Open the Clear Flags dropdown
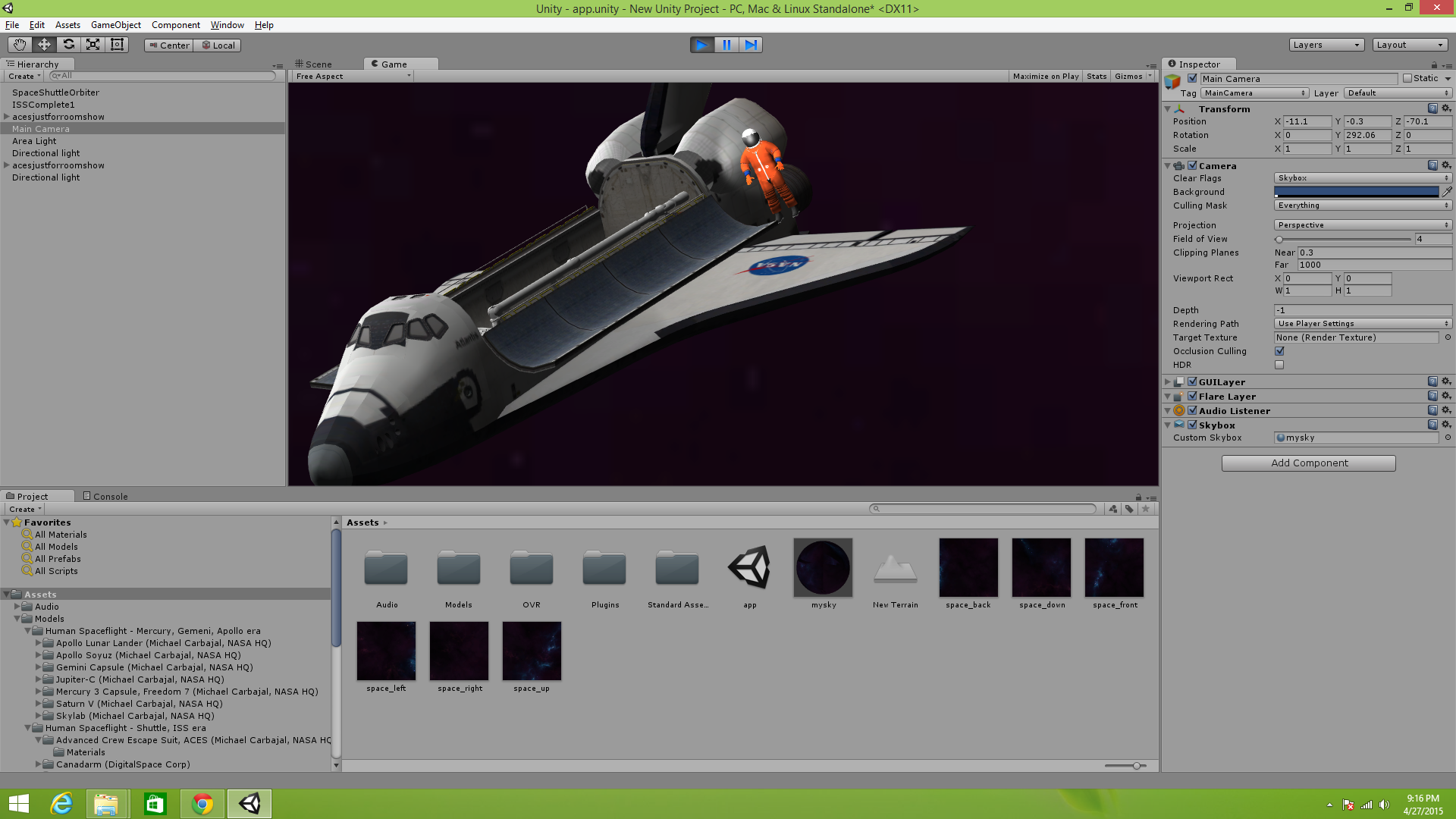The height and width of the screenshot is (819, 1456). 1363,178
